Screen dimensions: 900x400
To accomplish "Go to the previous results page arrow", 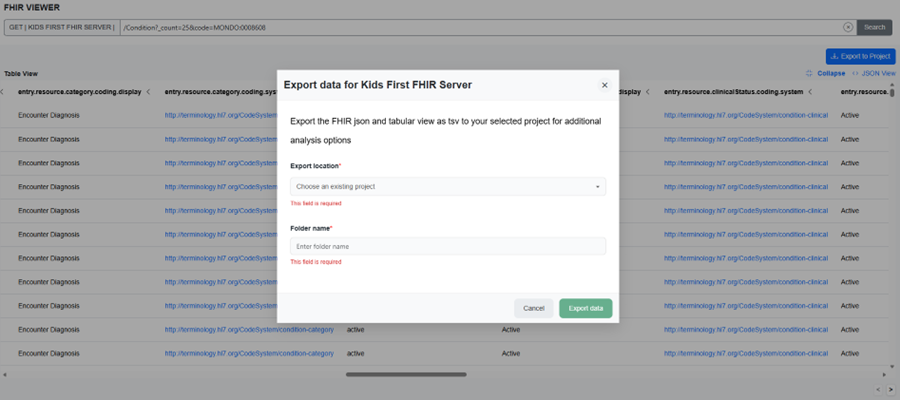I will 879,390.
